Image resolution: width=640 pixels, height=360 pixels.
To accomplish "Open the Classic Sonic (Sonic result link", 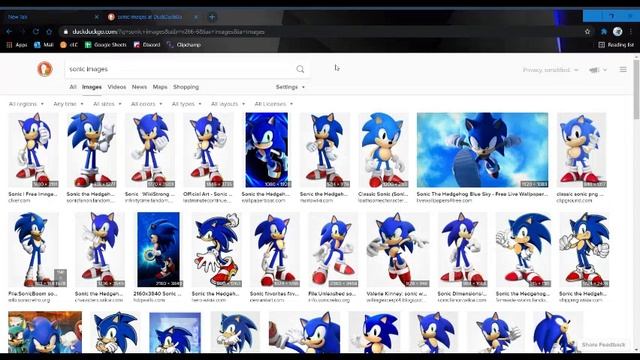I will tap(383, 194).
